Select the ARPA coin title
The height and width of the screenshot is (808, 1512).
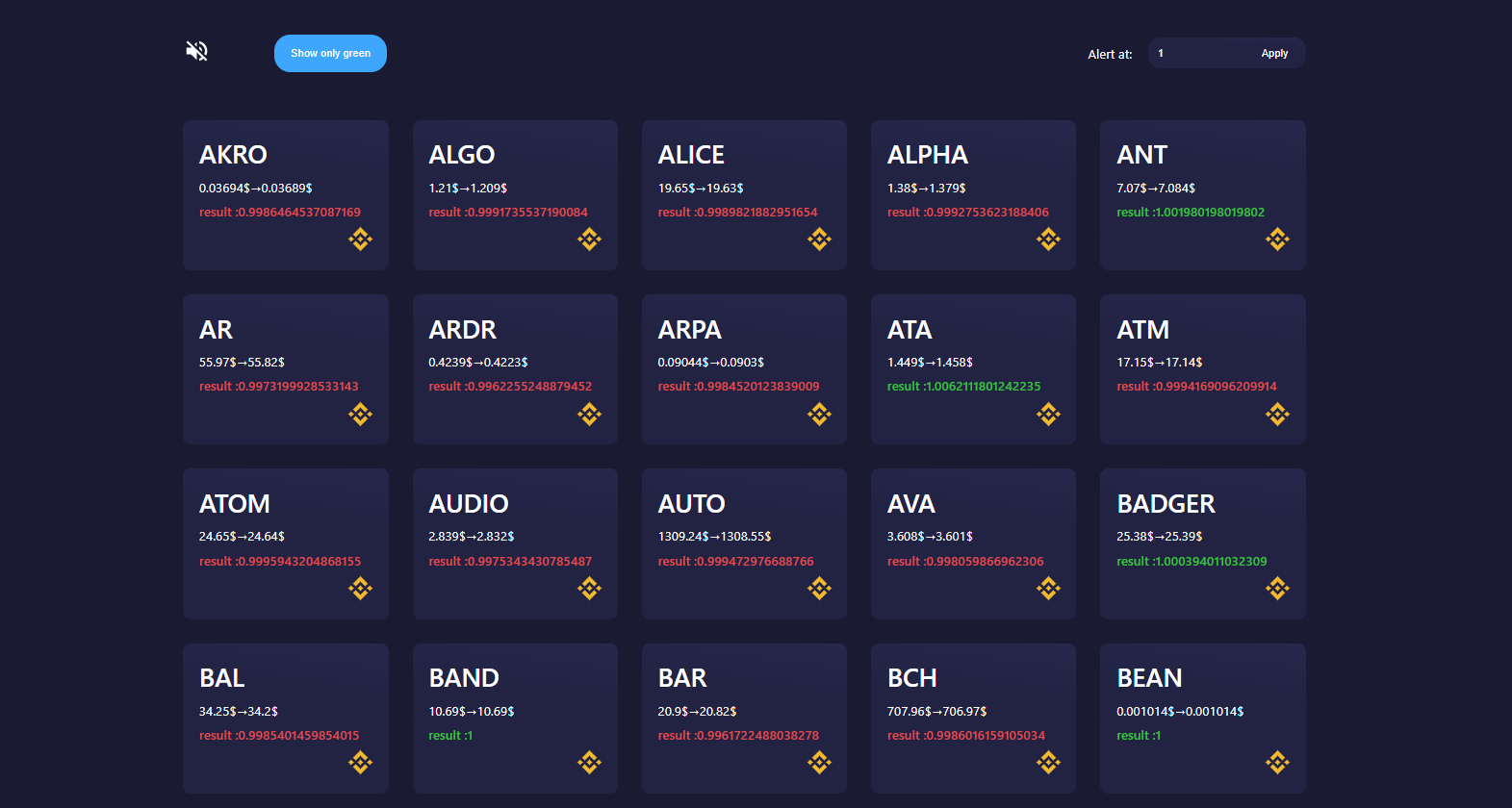tap(690, 330)
